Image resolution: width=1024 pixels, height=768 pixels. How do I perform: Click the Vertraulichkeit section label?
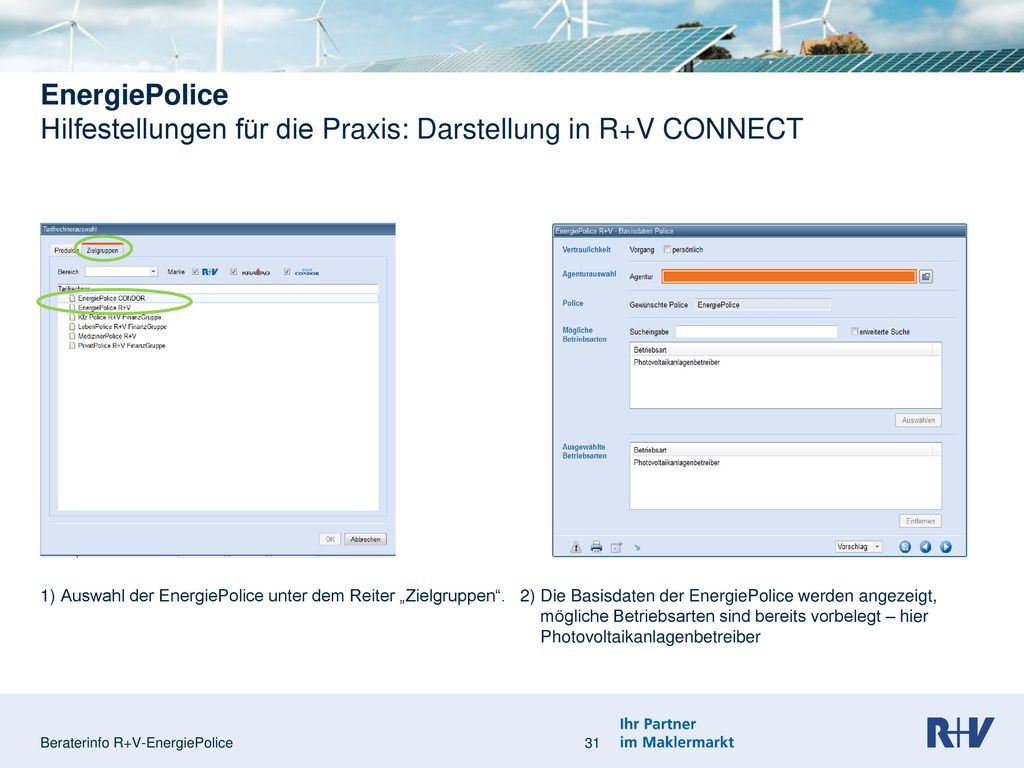[x=586, y=249]
